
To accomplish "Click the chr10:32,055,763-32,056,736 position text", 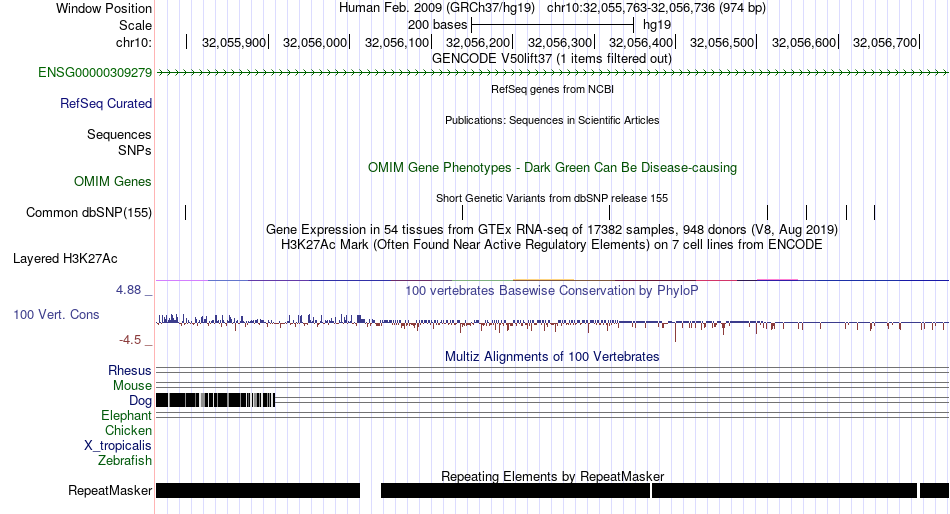I will 656,8.
